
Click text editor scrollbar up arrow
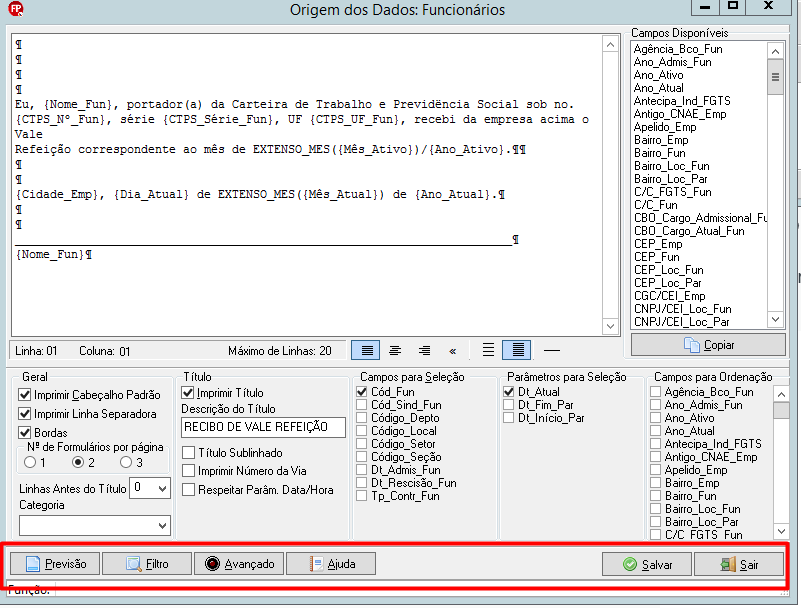click(610, 45)
